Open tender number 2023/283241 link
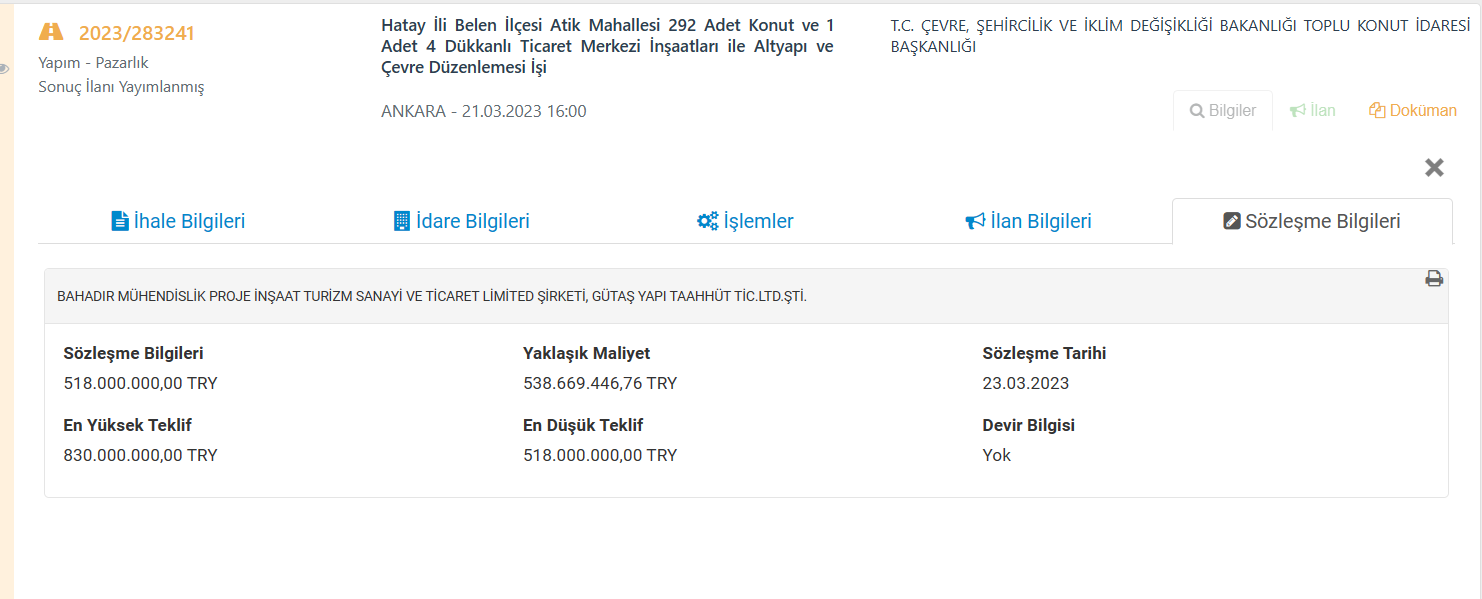The image size is (1482, 599). pyautogui.click(x=136, y=34)
